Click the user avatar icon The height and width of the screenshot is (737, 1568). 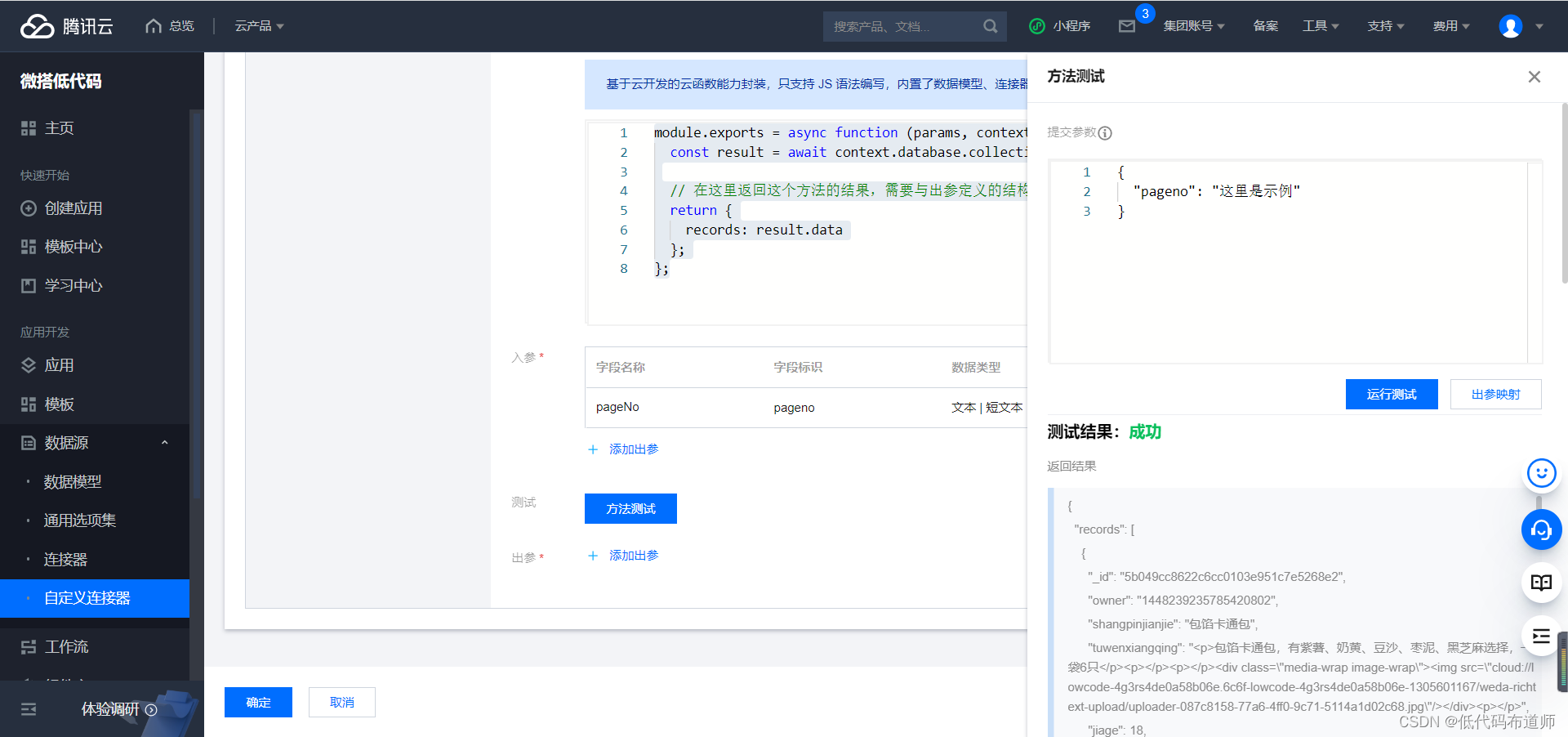pyautogui.click(x=1510, y=26)
